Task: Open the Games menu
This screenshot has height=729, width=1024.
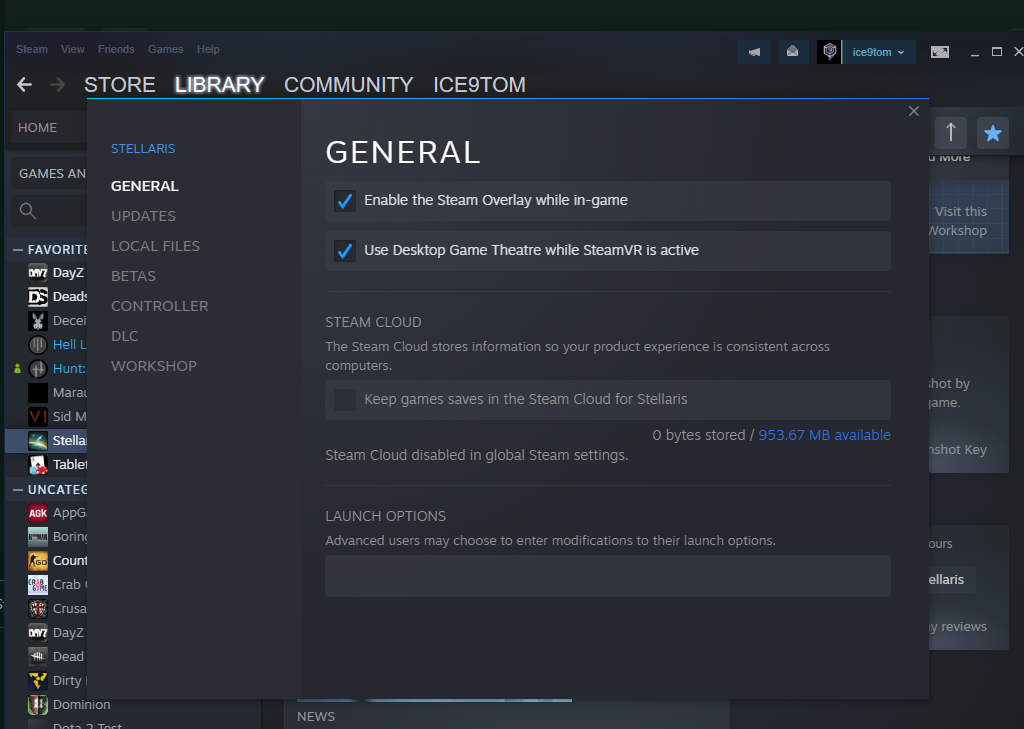Action: 165,49
